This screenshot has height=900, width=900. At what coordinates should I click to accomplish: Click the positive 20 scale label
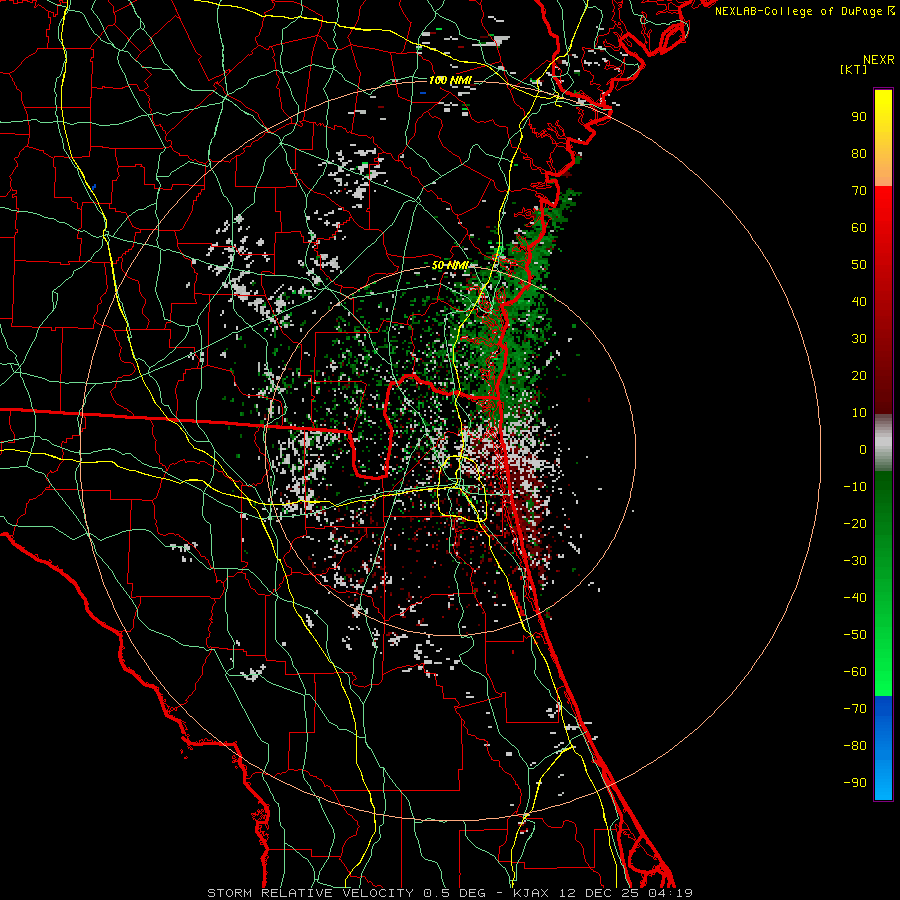pyautogui.click(x=859, y=375)
